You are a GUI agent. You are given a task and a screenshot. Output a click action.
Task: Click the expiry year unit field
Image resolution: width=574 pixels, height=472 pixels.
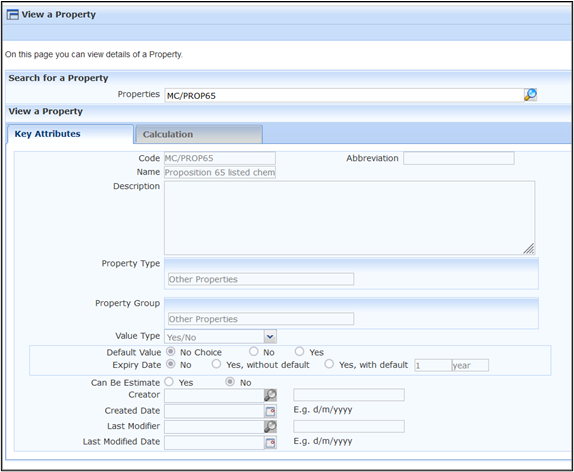[470, 365]
